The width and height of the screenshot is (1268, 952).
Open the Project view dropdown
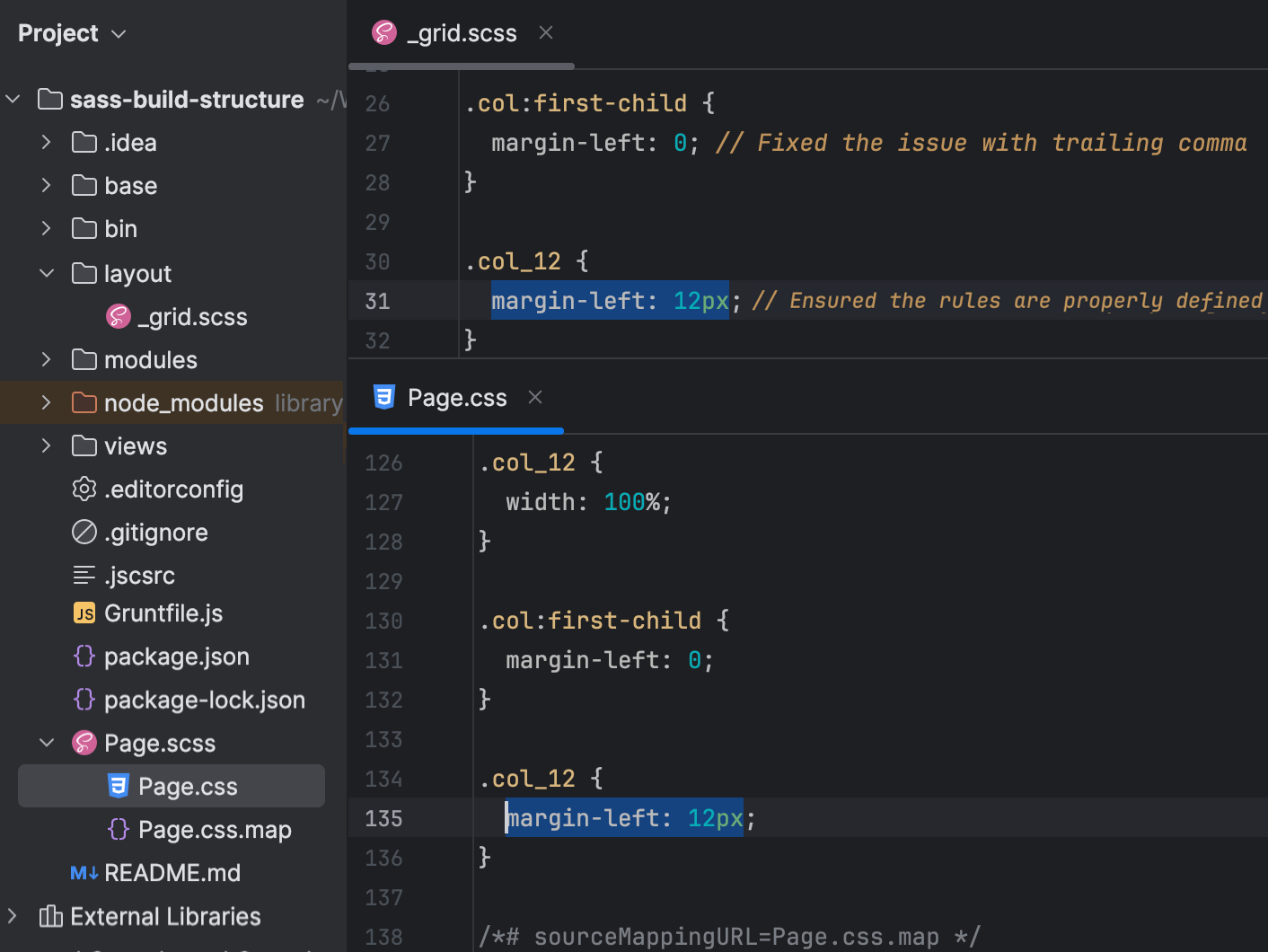pos(118,33)
